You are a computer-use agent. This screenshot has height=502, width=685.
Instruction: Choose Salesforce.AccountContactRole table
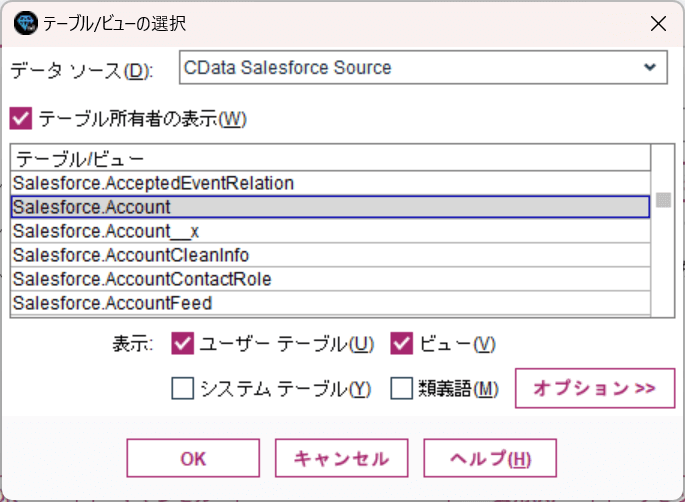(x=142, y=279)
